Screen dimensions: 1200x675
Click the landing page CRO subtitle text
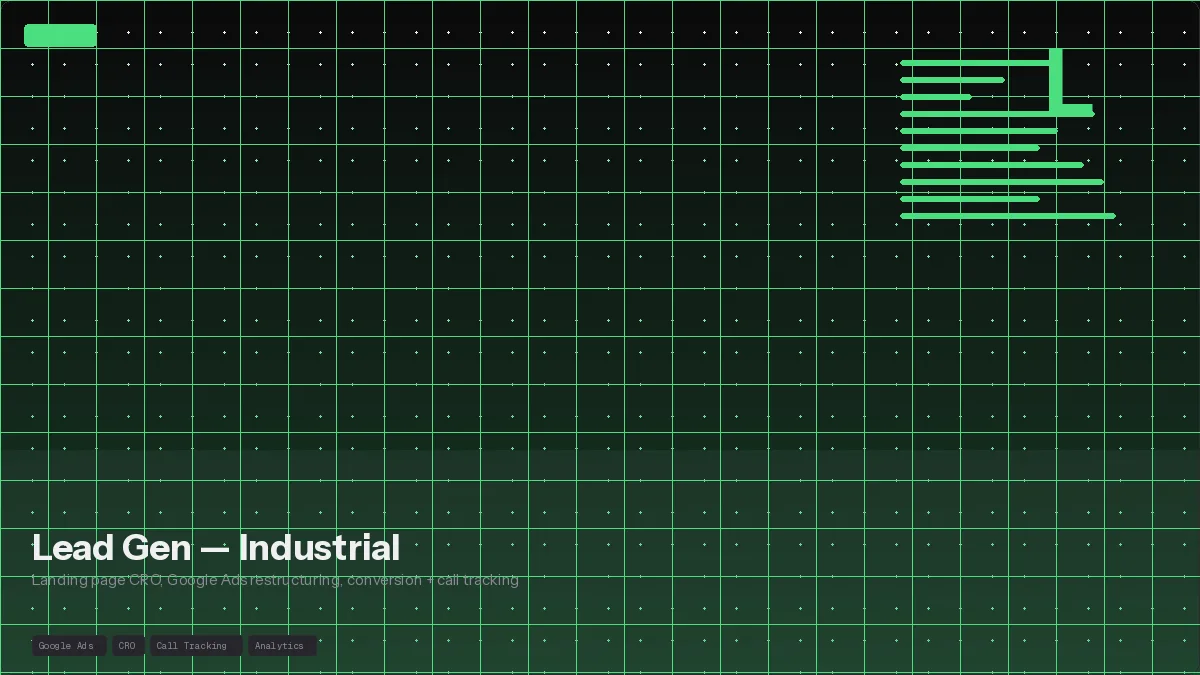[275, 580]
